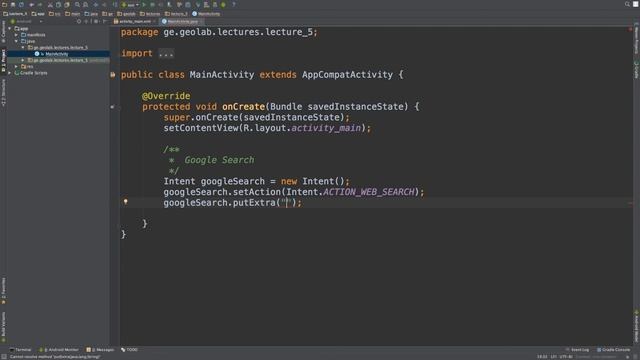Toggle the Build Variants side tab

[x=3, y=326]
